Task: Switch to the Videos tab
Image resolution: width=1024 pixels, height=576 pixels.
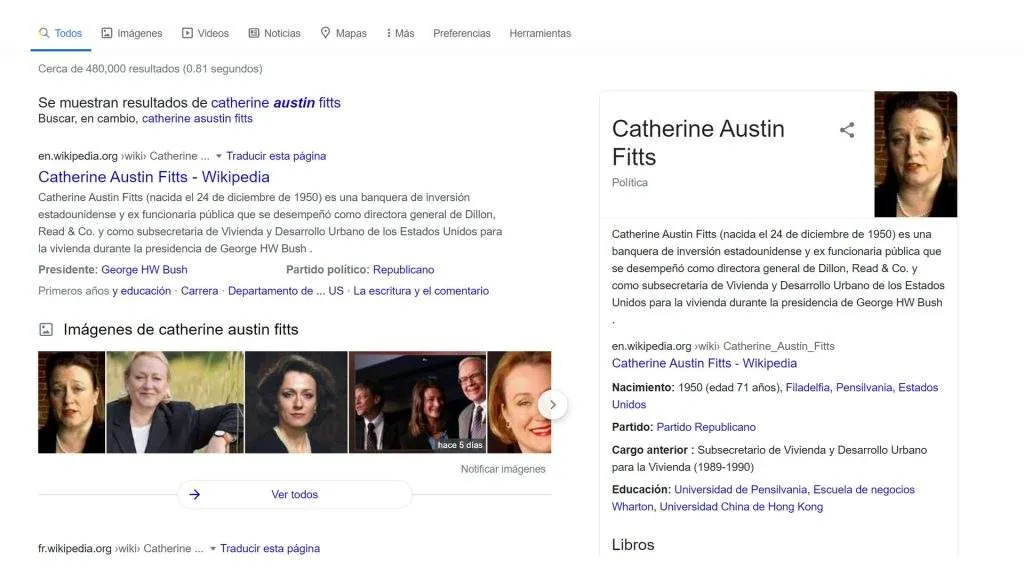Action: click(205, 33)
